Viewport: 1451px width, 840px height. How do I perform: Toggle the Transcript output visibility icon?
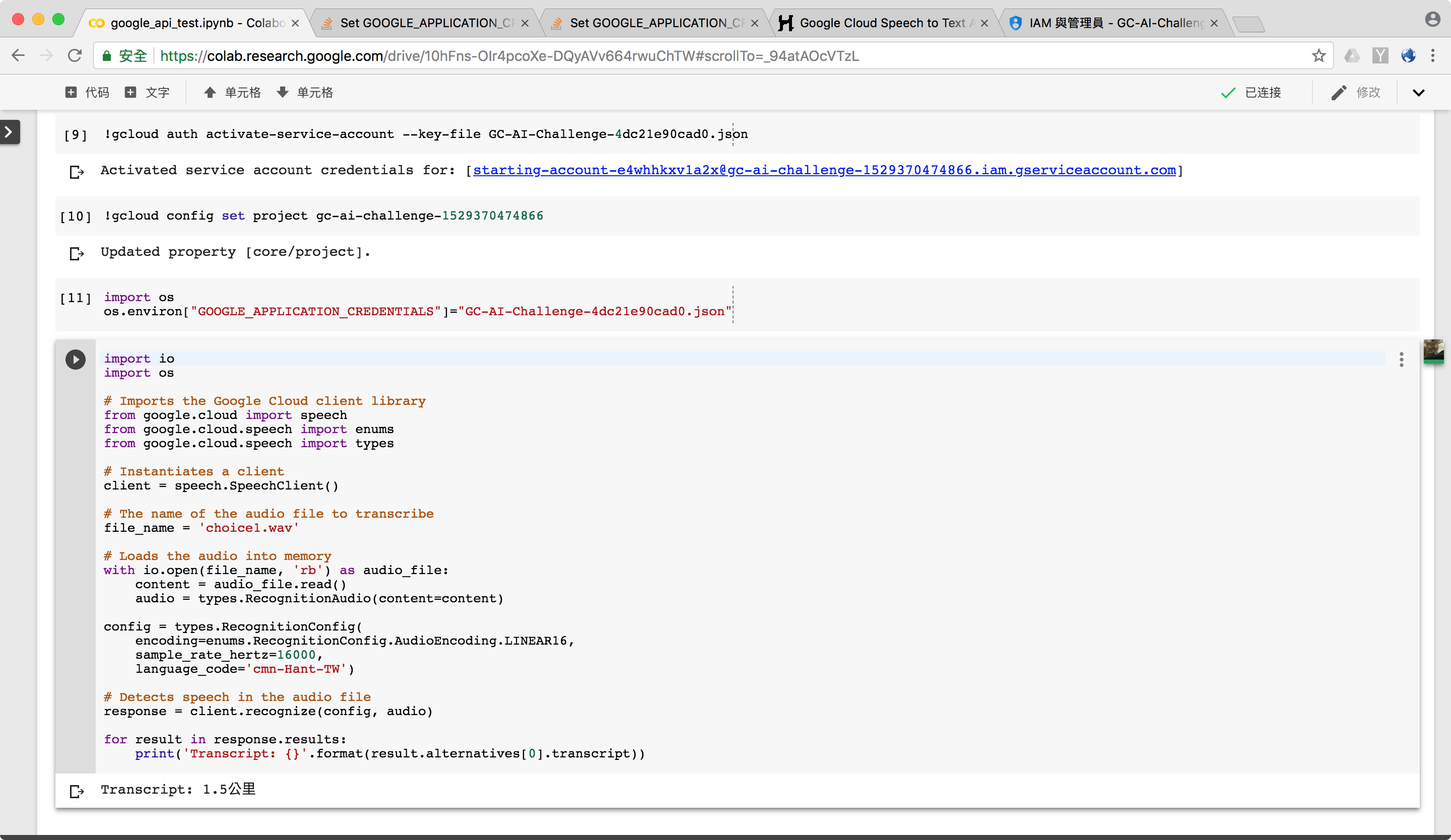pyautogui.click(x=77, y=791)
